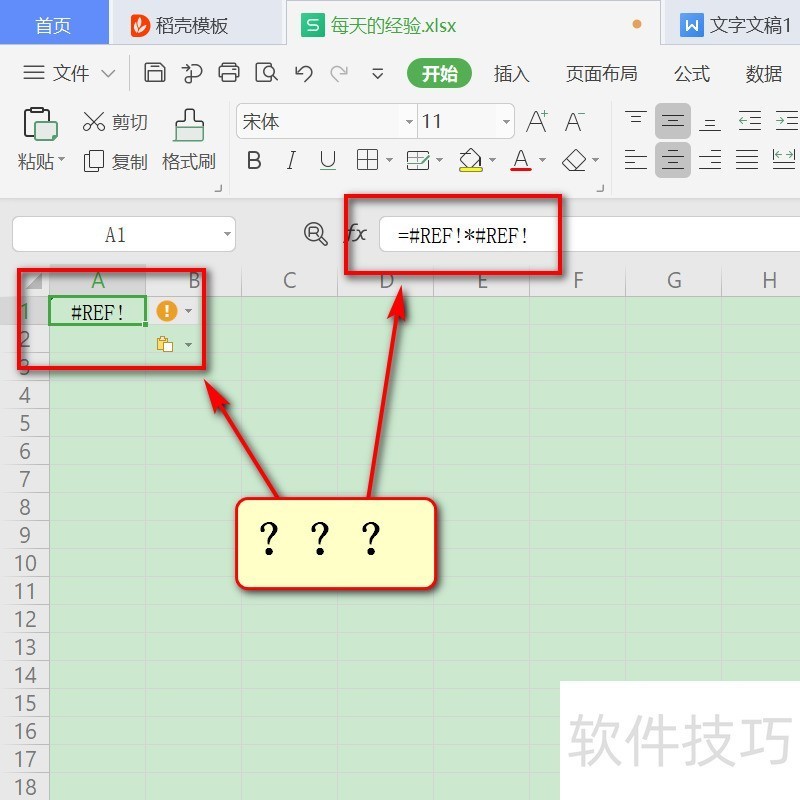The image size is (800, 800).
Task: Switch to 文字文稿1 document tab
Action: (x=732, y=24)
